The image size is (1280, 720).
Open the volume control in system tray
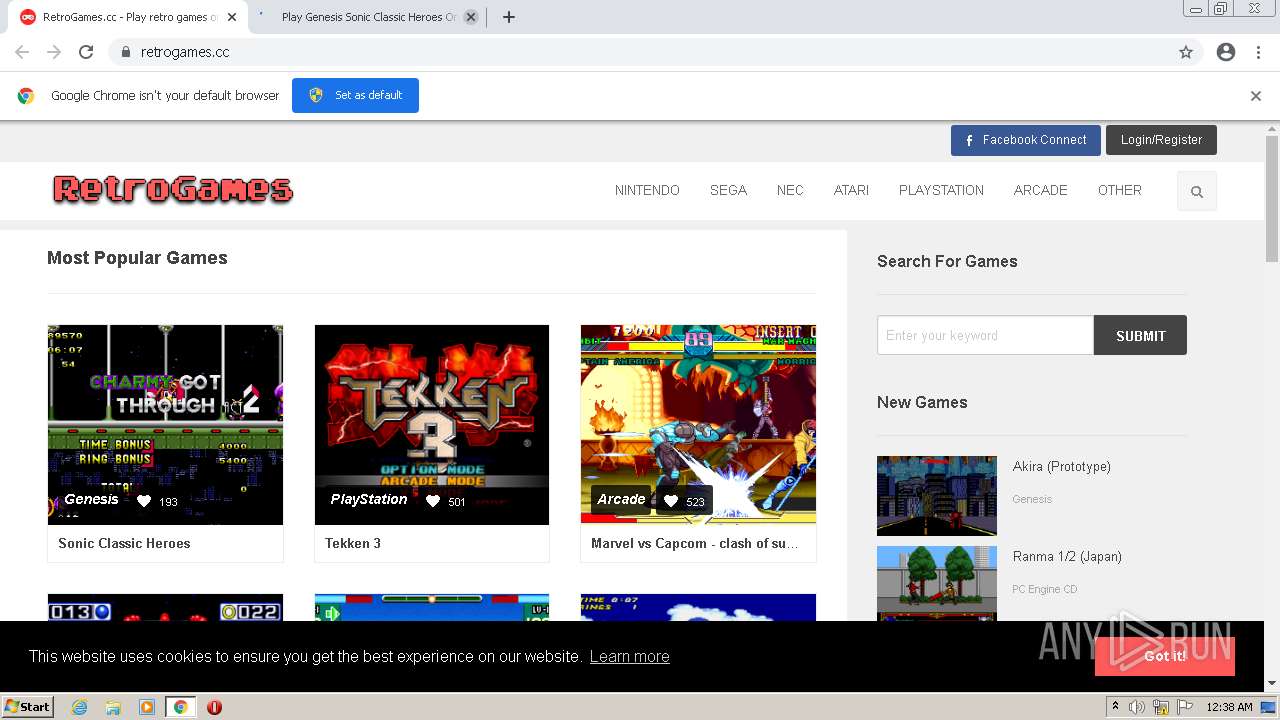(x=1137, y=707)
